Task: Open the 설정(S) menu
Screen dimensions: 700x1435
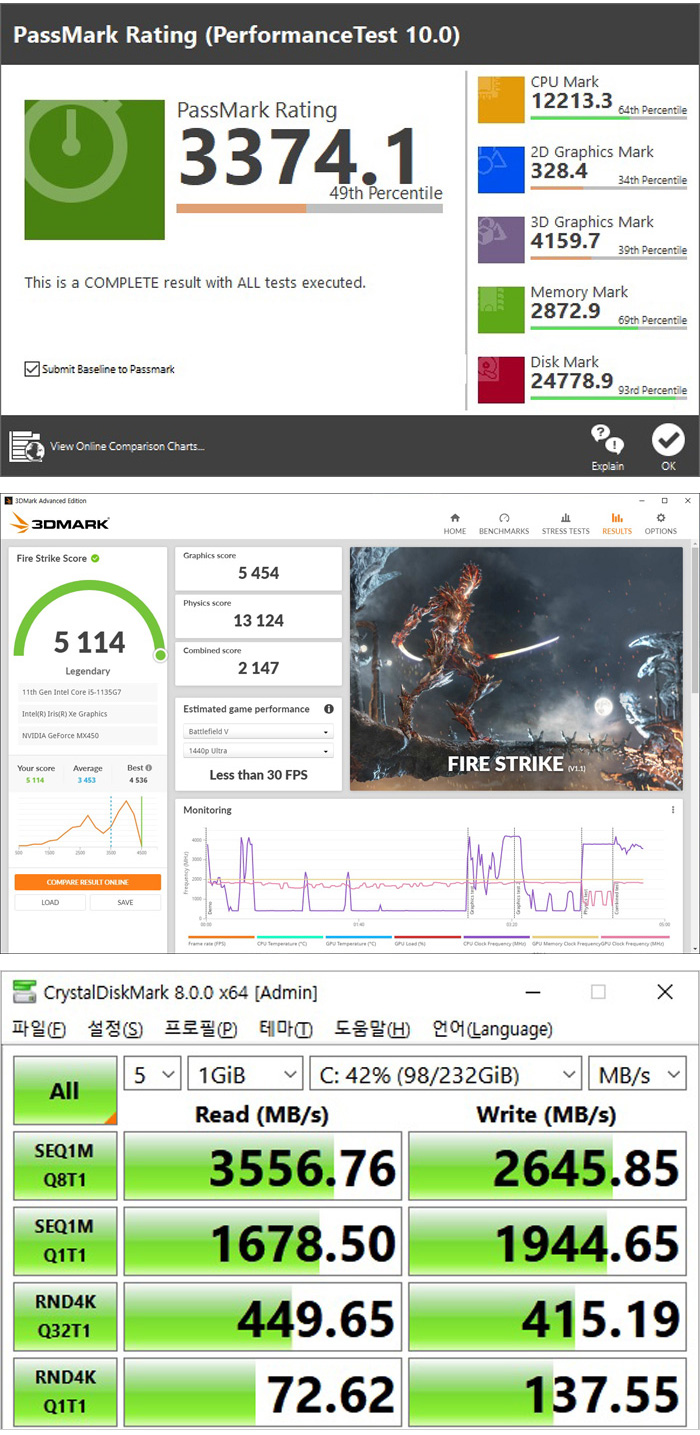Action: click(x=115, y=1028)
